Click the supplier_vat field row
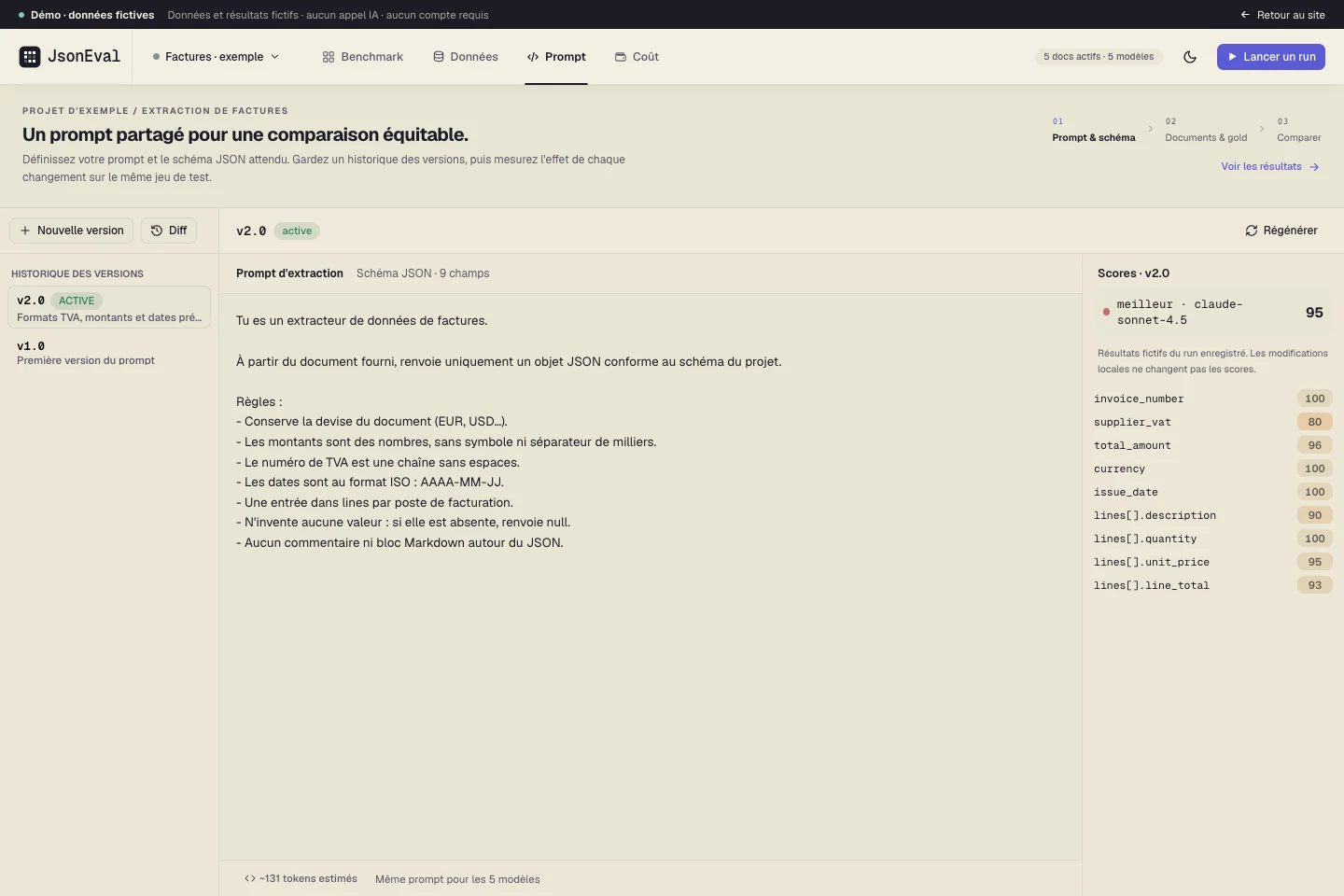The height and width of the screenshot is (896, 1344). tap(1213, 422)
